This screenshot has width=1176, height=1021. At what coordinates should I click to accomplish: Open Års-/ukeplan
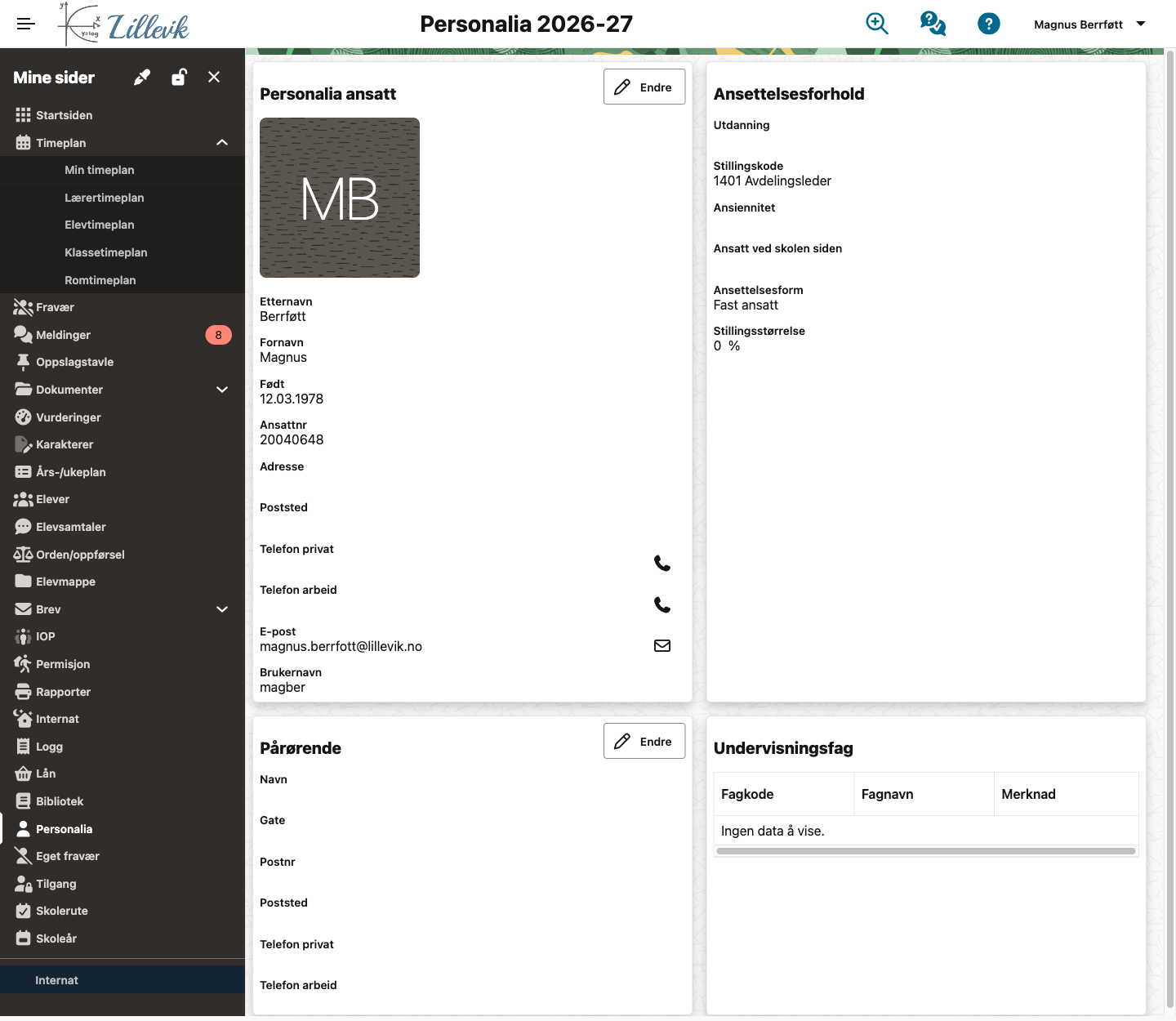[x=122, y=472]
